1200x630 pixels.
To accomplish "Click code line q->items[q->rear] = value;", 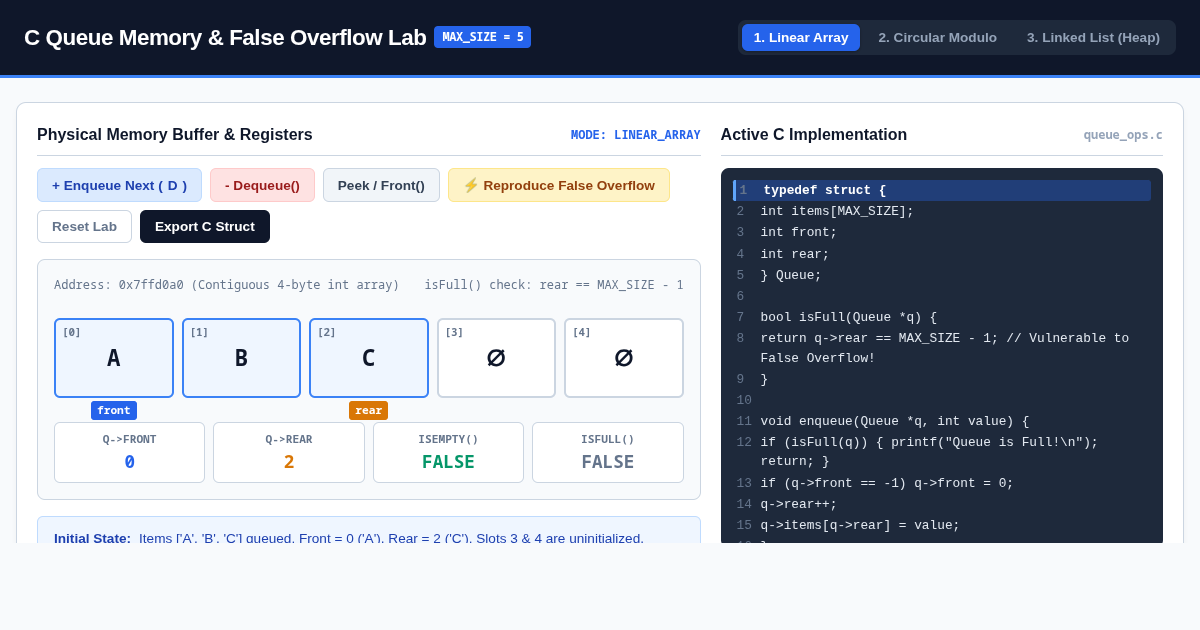I will click(942, 525).
